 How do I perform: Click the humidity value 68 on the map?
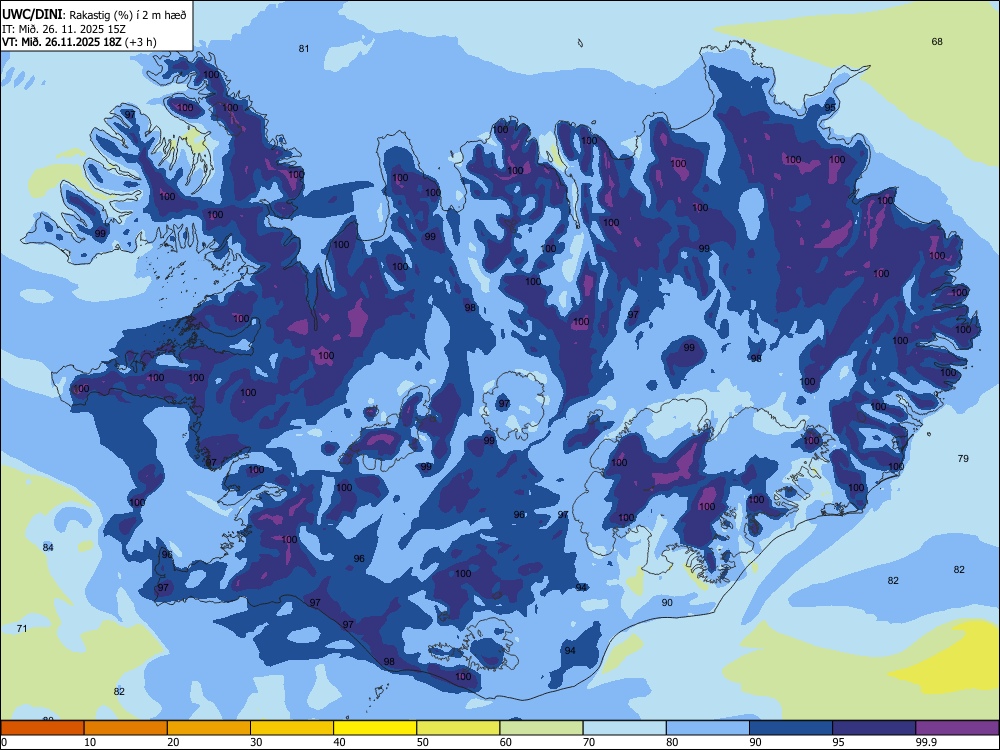point(937,41)
